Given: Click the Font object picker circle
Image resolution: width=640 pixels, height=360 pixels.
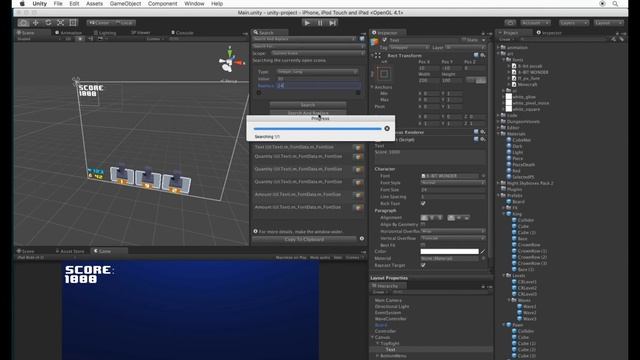Looking at the screenshot, I should point(483,176).
